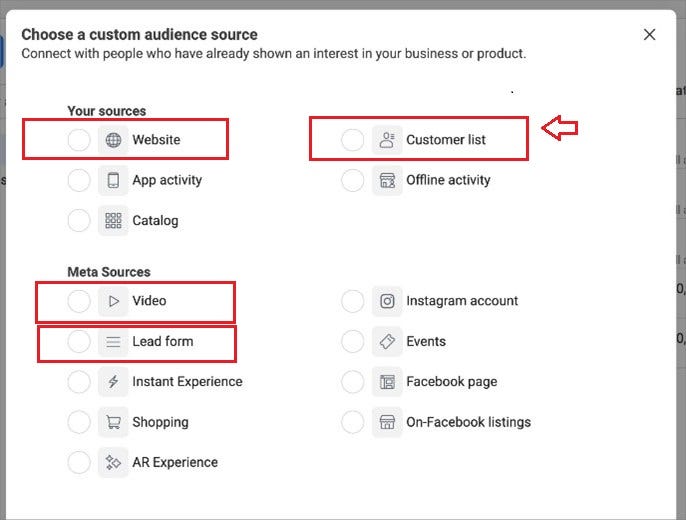Click the Facebook page label text
The image size is (686, 520).
click(x=452, y=382)
